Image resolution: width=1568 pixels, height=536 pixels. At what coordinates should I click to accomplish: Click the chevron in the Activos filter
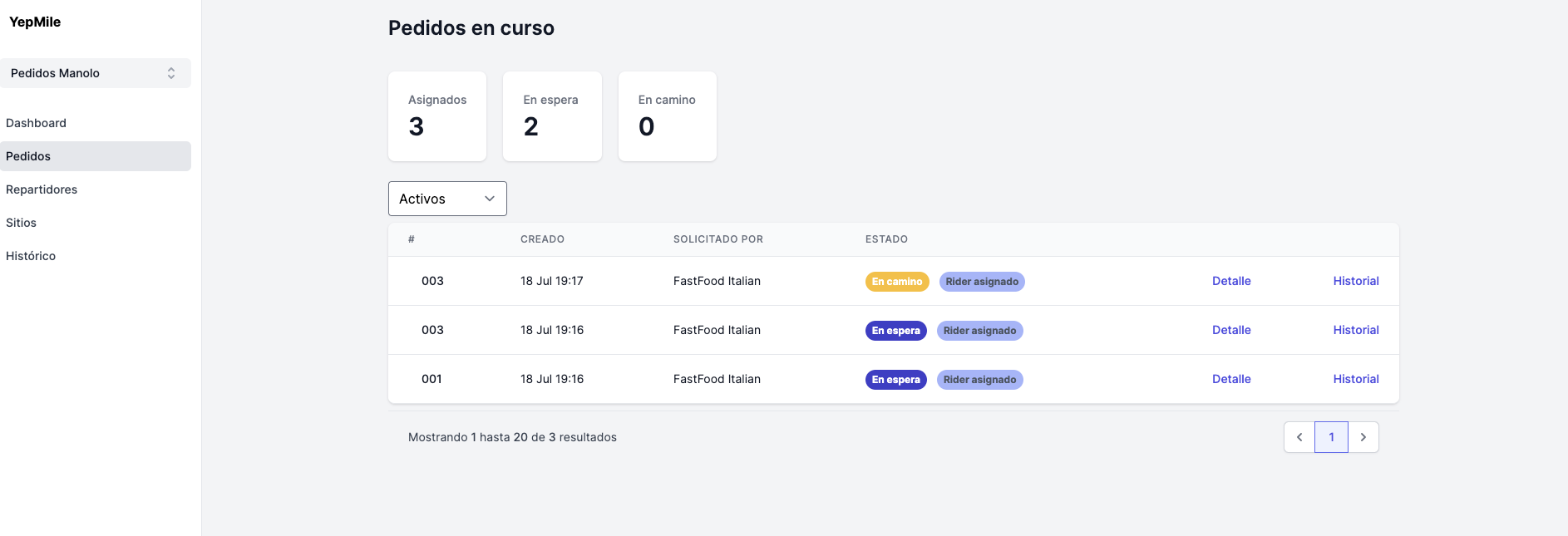click(x=490, y=199)
